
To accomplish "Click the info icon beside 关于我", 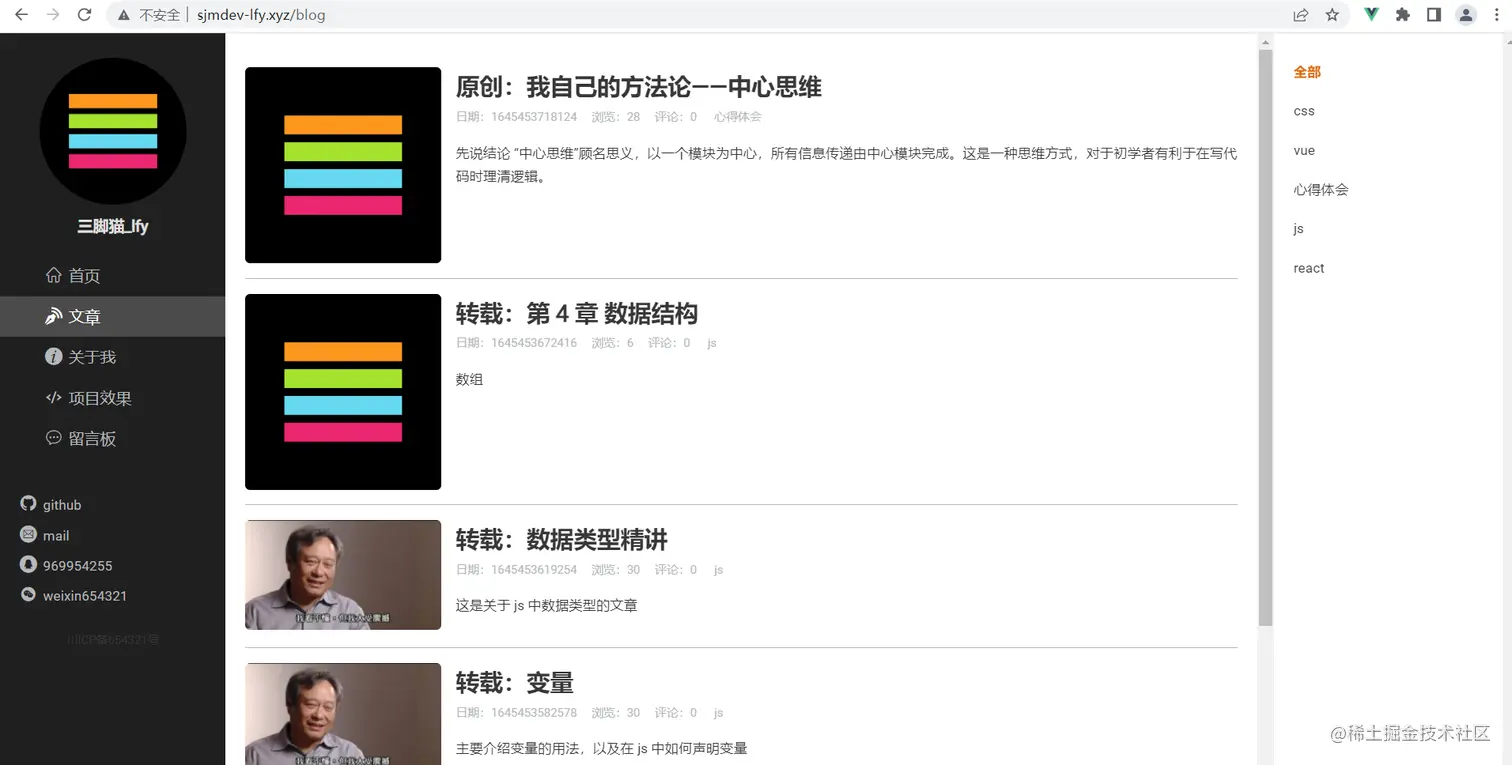I will point(54,357).
